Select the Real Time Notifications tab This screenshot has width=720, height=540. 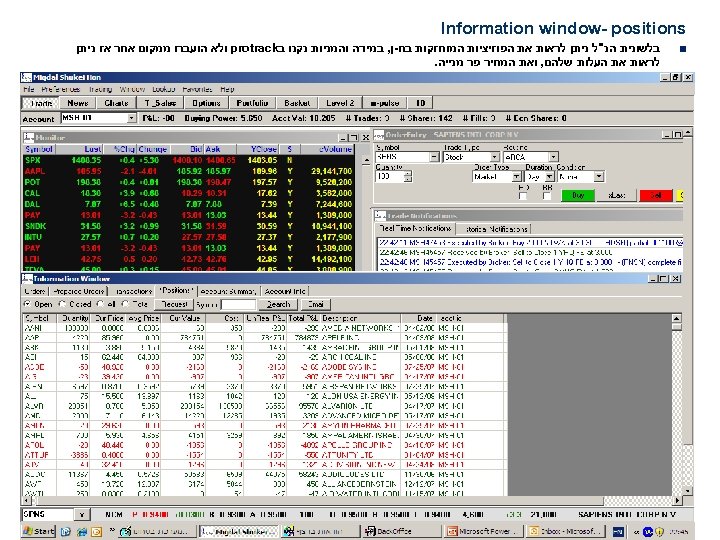[x=416, y=228]
